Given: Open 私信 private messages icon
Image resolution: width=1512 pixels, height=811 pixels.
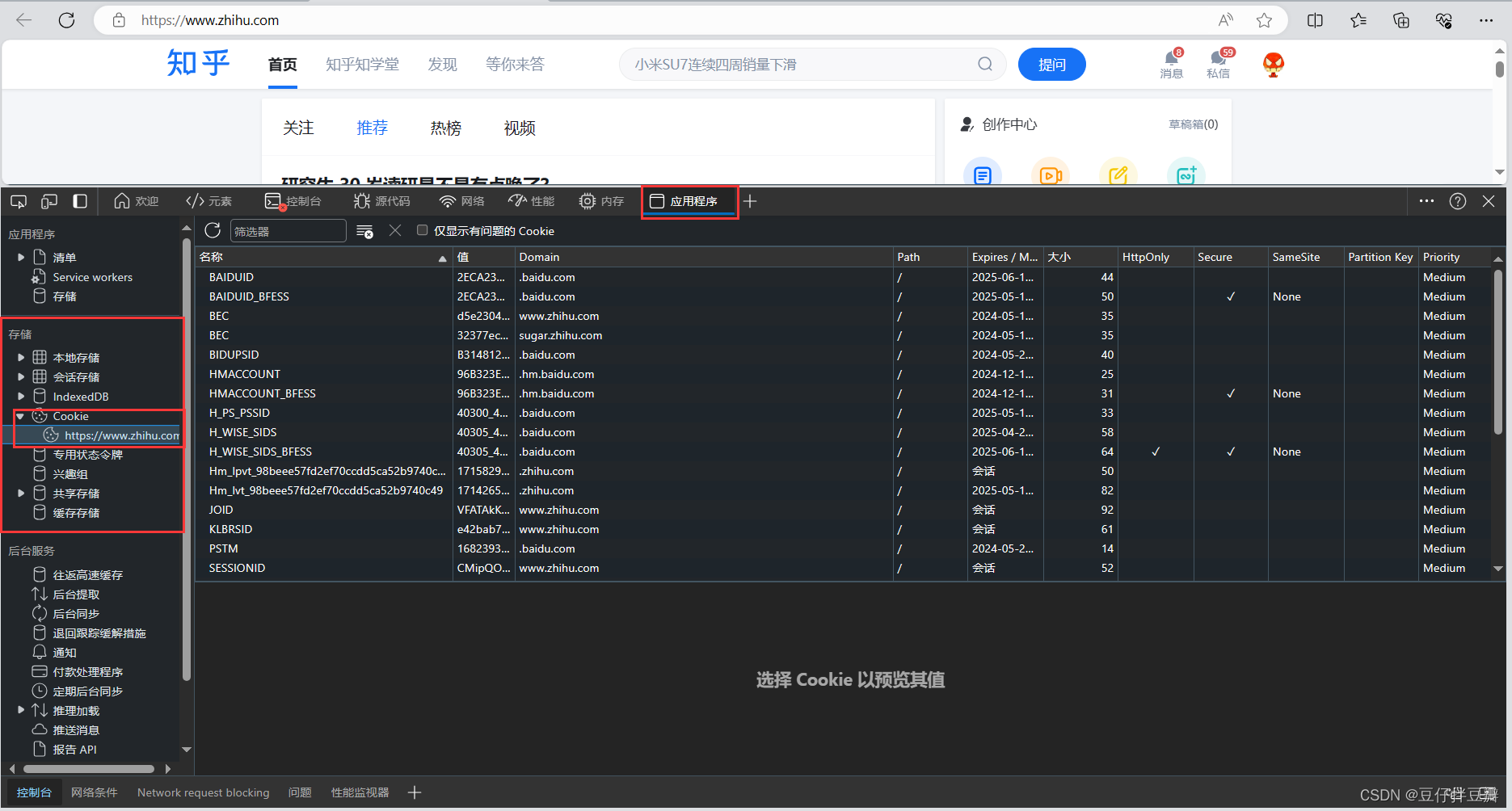Looking at the screenshot, I should click(x=1219, y=63).
